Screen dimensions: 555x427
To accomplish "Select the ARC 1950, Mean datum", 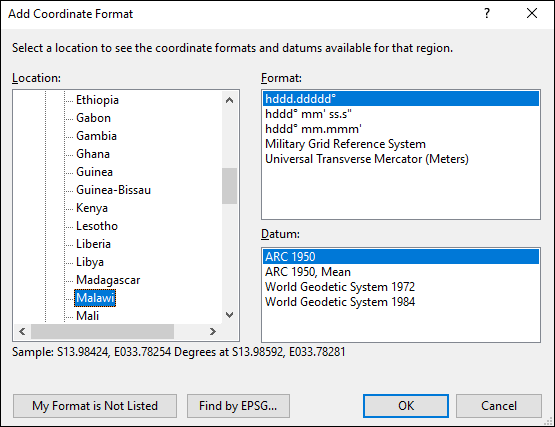I will [x=401, y=272].
